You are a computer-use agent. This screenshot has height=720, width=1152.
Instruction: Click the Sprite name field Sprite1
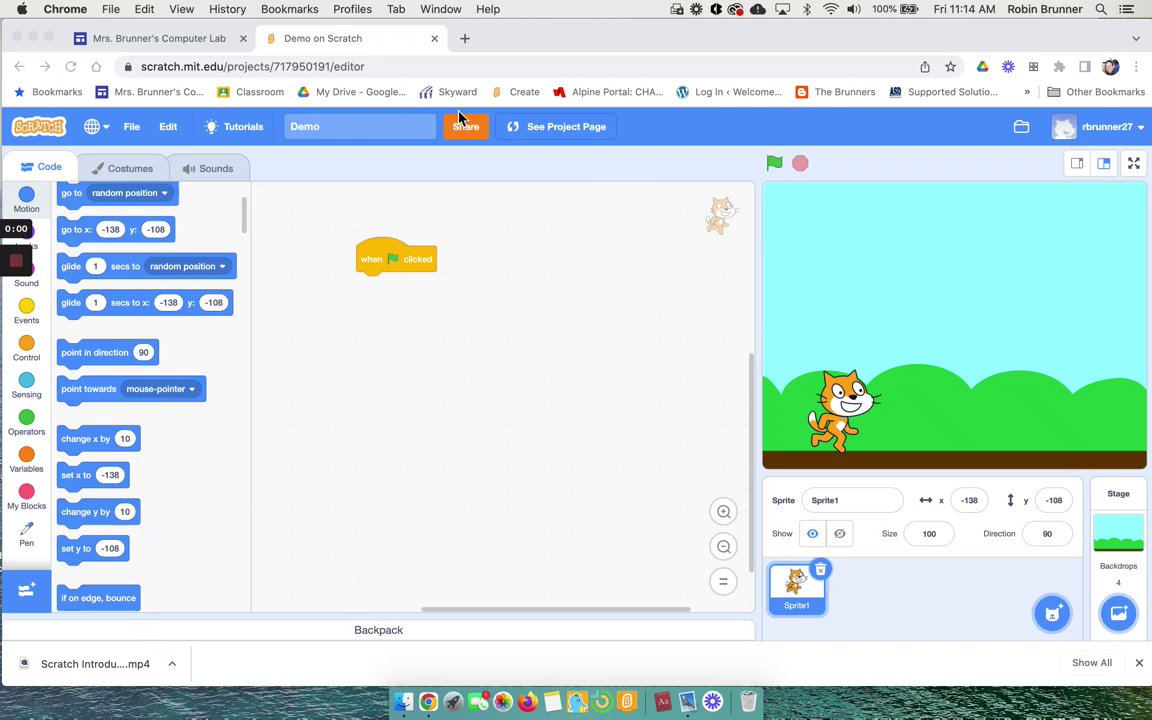(852, 500)
